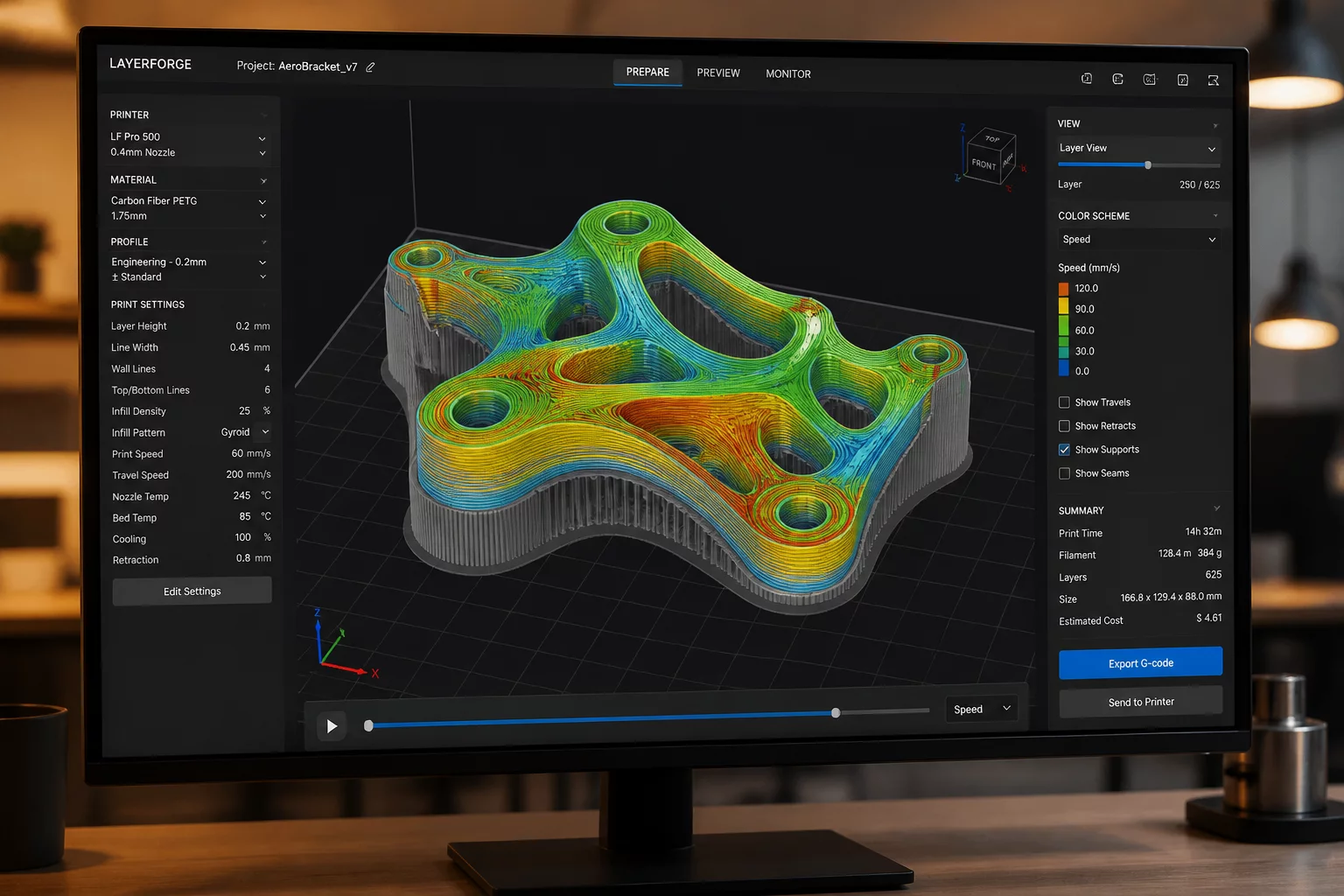The height and width of the screenshot is (896, 1344).
Task: Click the Wall Lines value 4
Action: coord(267,369)
